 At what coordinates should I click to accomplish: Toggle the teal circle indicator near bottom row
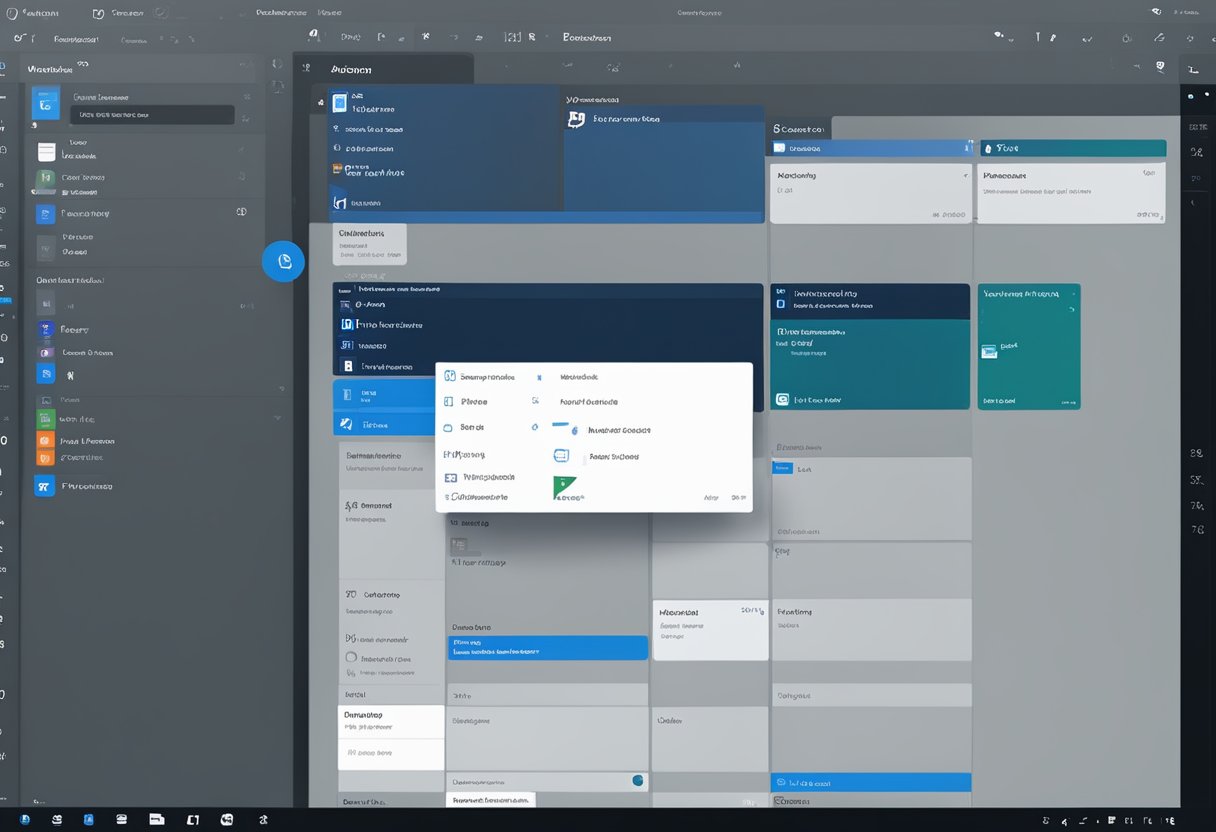pyautogui.click(x=638, y=780)
